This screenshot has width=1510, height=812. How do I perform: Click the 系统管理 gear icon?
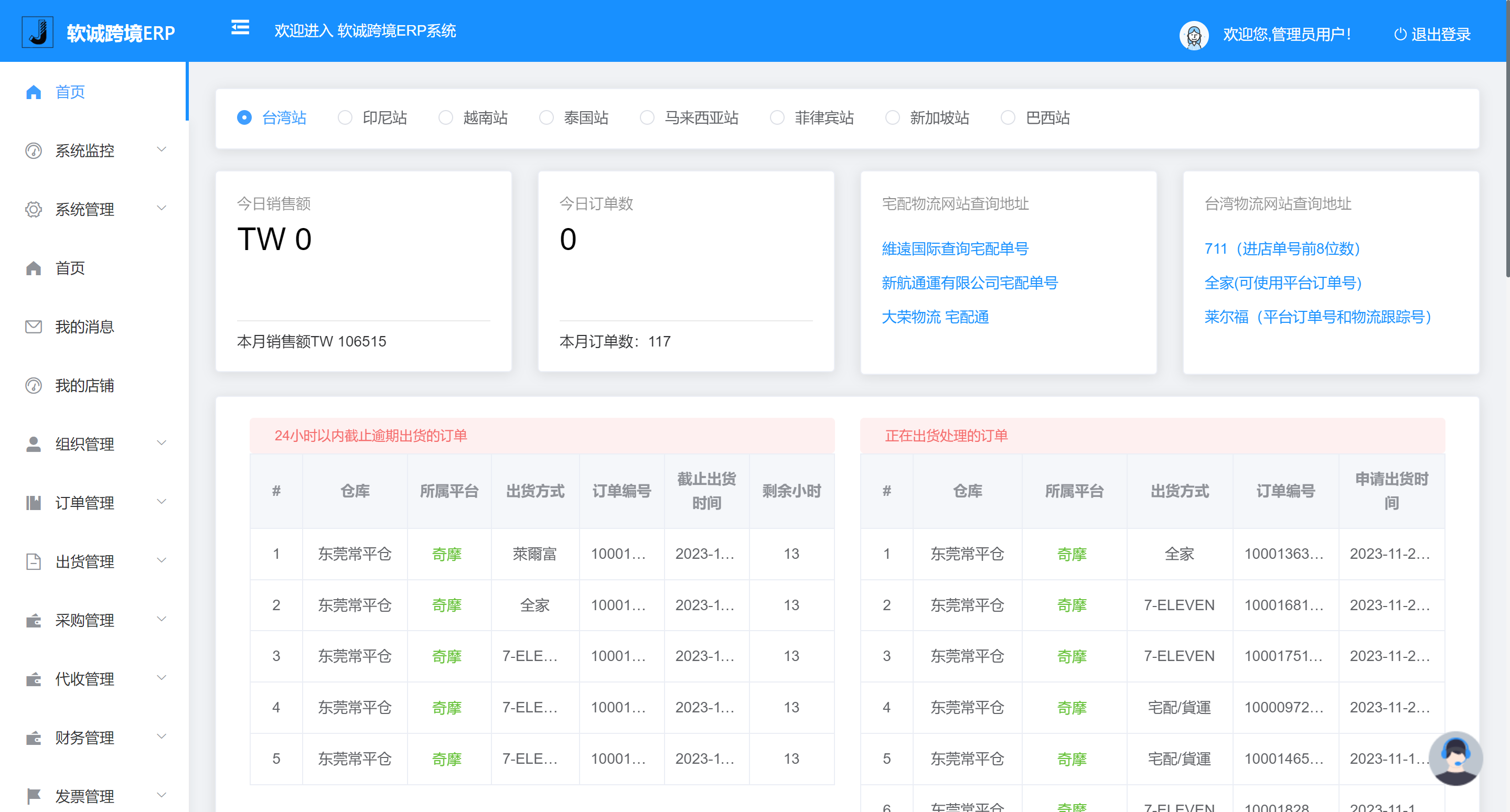click(x=34, y=209)
